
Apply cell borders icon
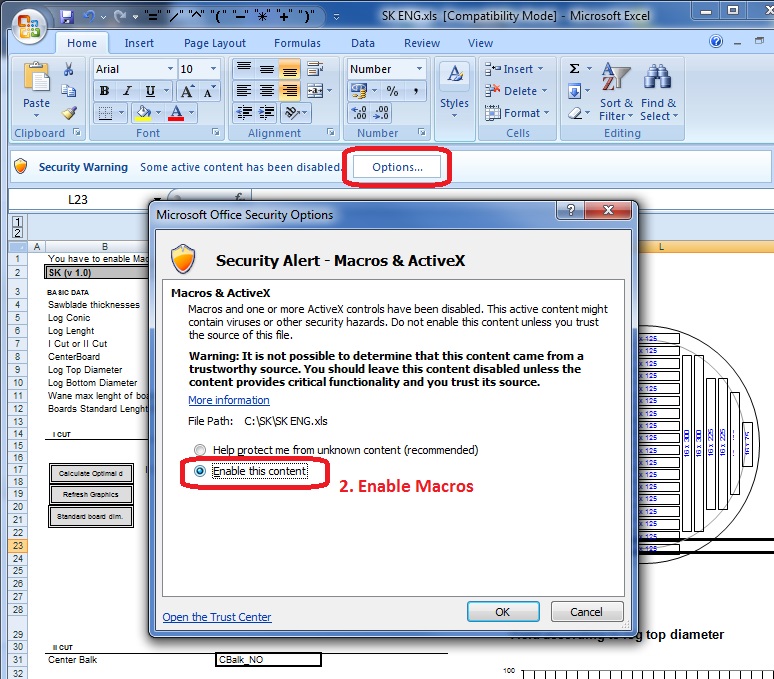(105, 113)
